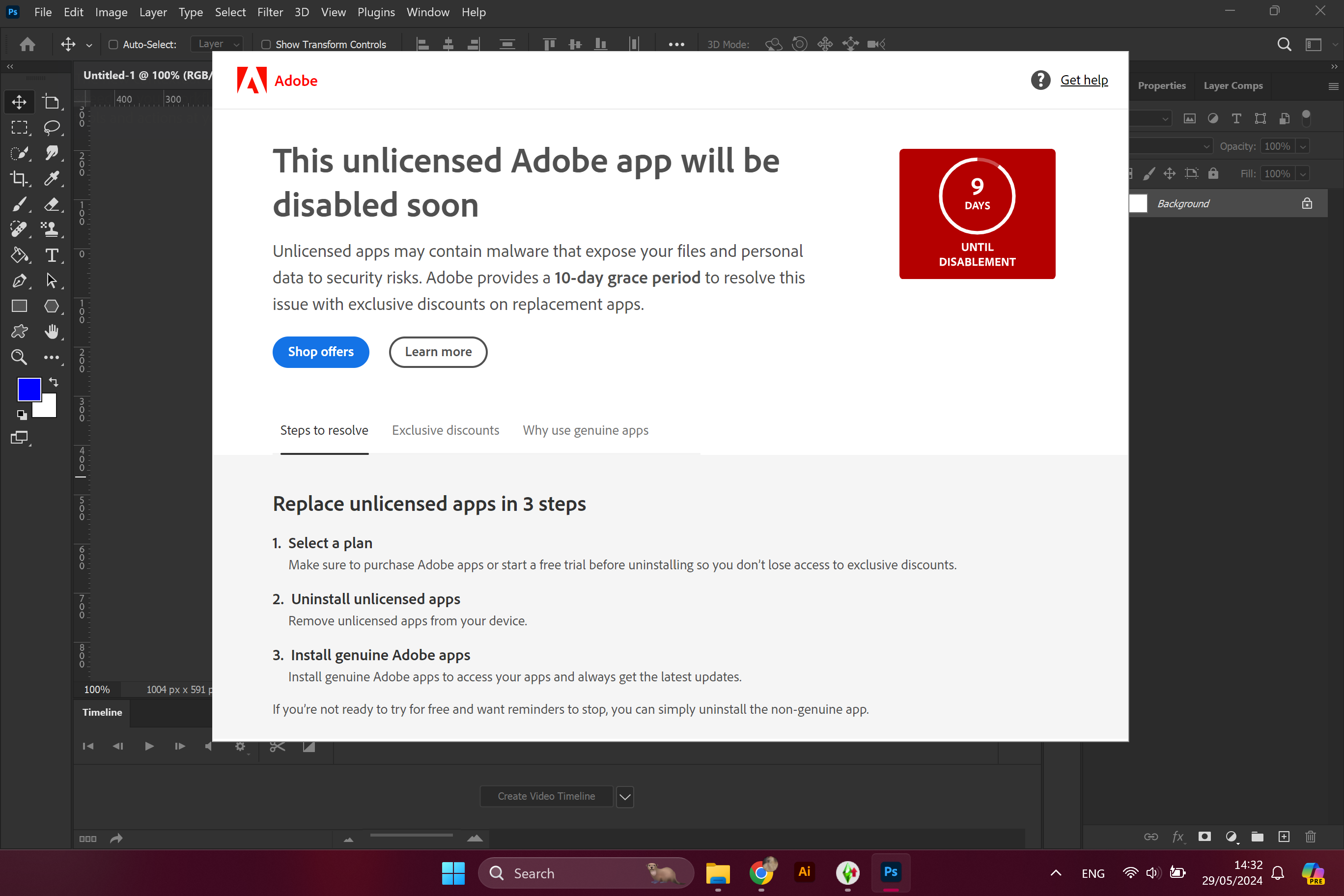The height and width of the screenshot is (896, 1344).
Task: Click the timeline zoom slider
Action: point(412,836)
